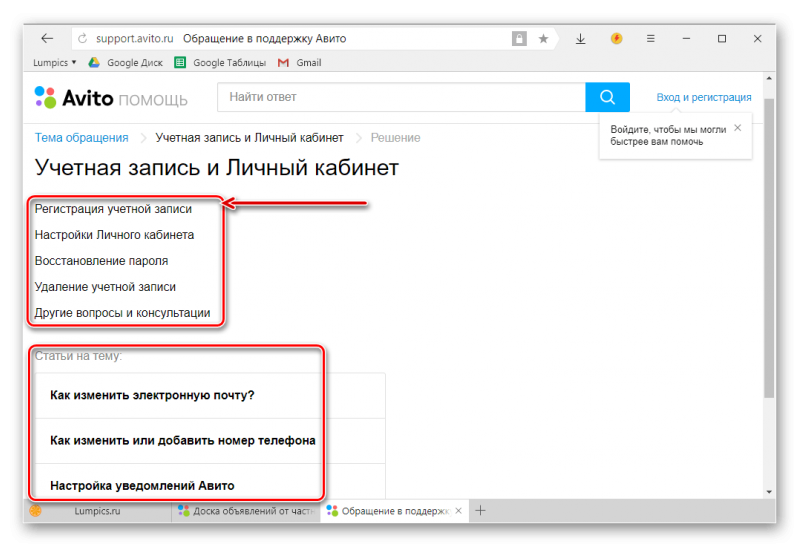Switch to the Lumpics.ru tab

coord(97,511)
